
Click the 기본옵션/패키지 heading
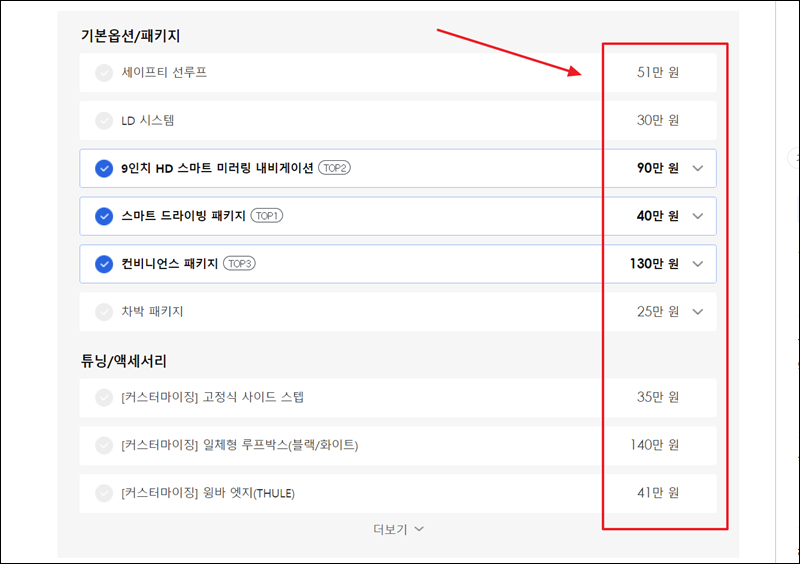130,36
